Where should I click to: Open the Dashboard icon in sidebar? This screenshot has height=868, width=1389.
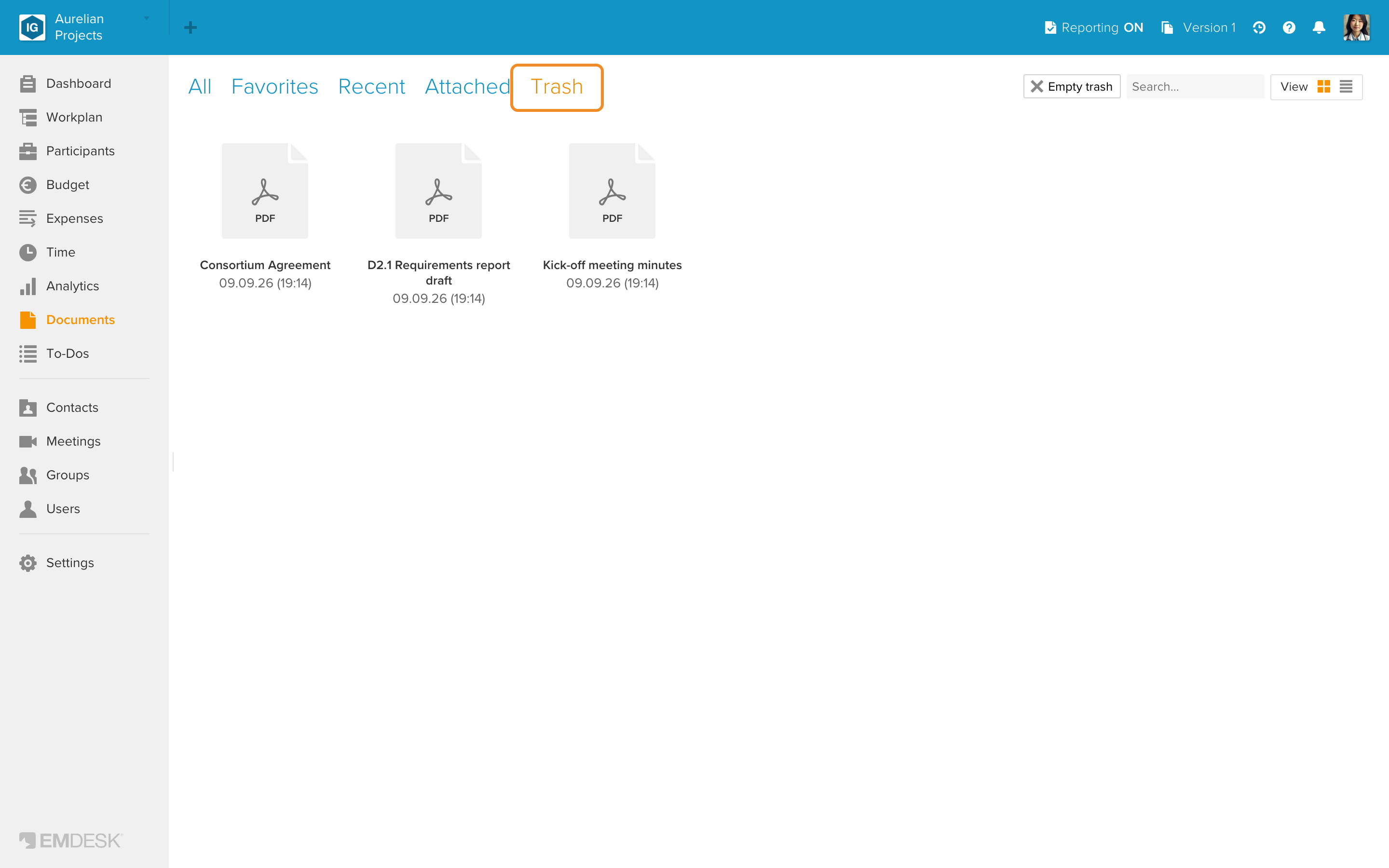[27, 84]
